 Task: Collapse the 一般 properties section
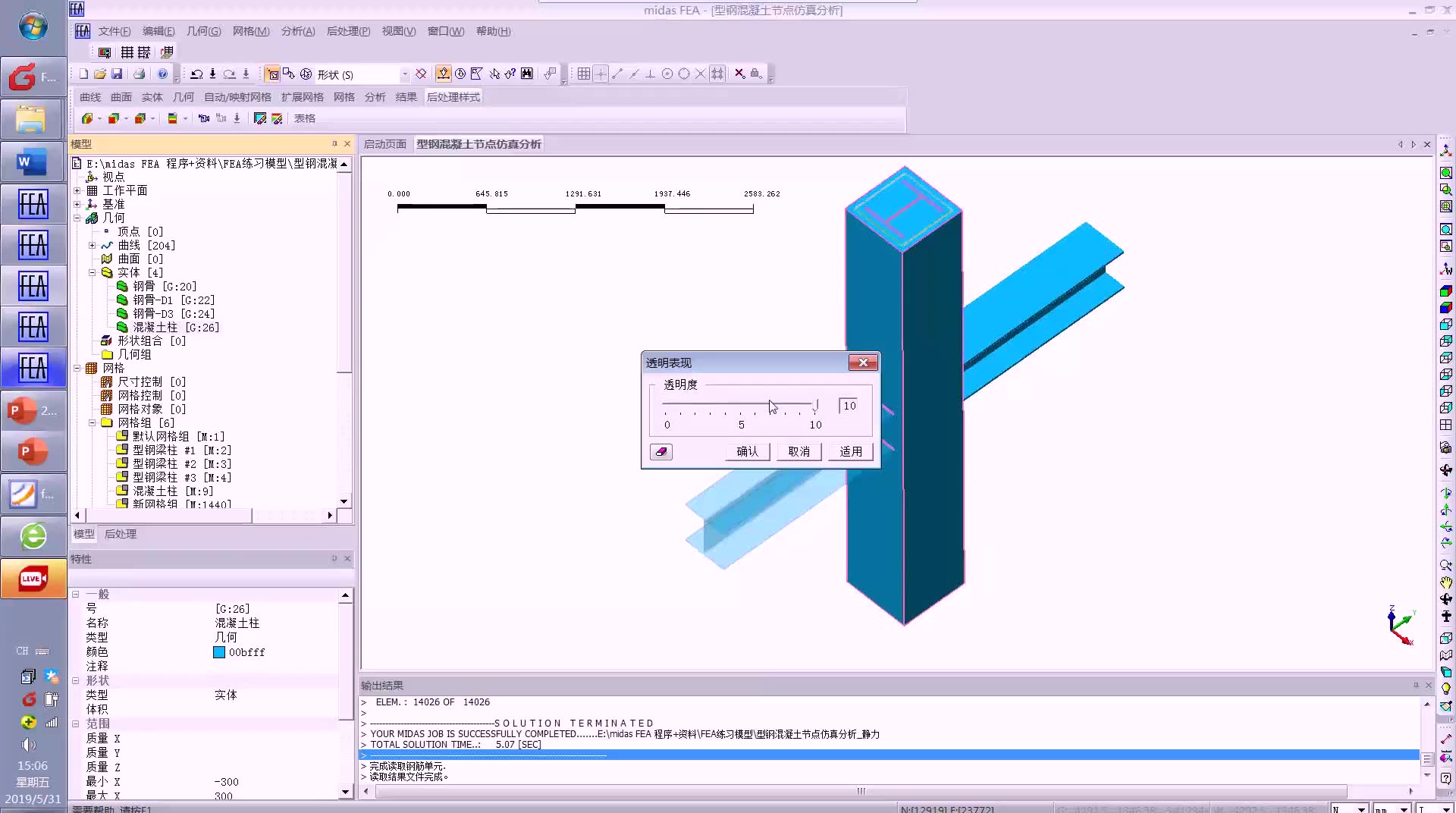click(x=76, y=595)
